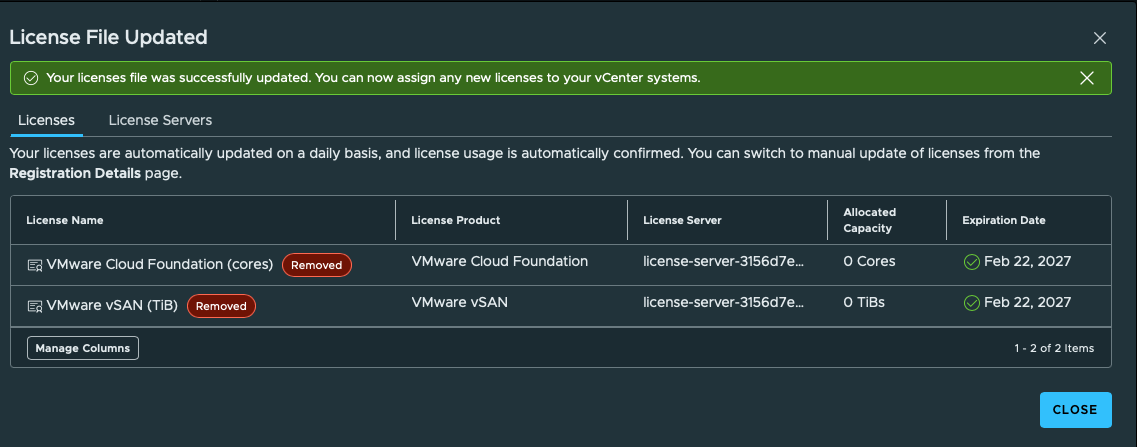
Task: Sort by License Server column header
Action: pyautogui.click(x=682, y=220)
